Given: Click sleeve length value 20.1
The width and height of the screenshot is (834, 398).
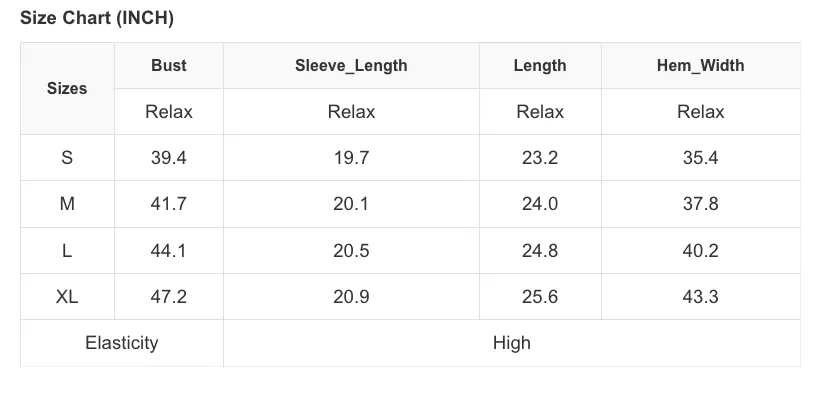Looking at the screenshot, I should coord(351,204).
